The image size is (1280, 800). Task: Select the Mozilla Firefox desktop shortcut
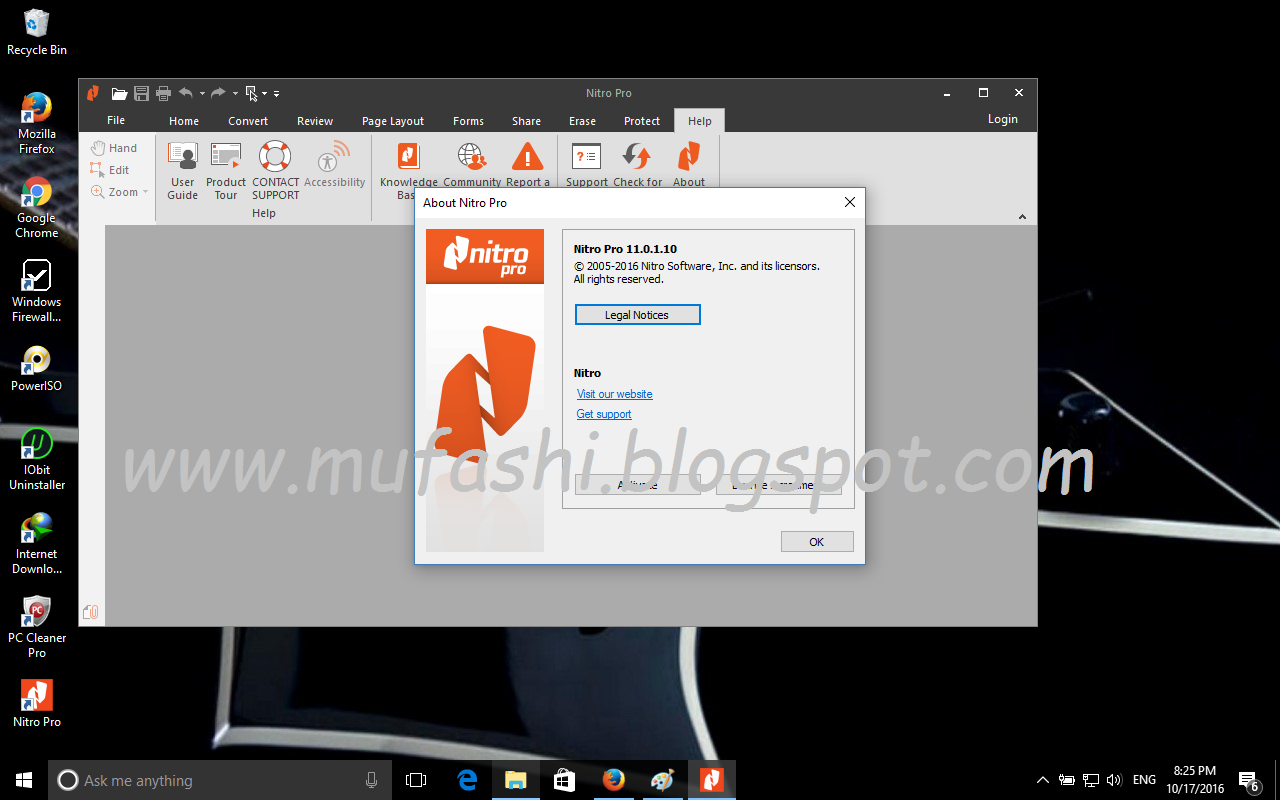tap(37, 124)
